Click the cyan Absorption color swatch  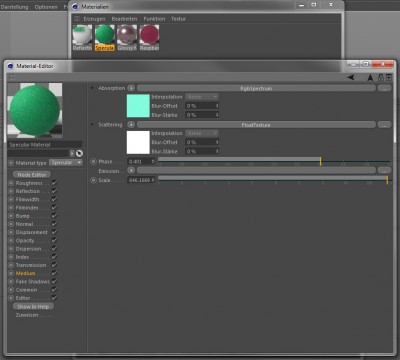138,106
